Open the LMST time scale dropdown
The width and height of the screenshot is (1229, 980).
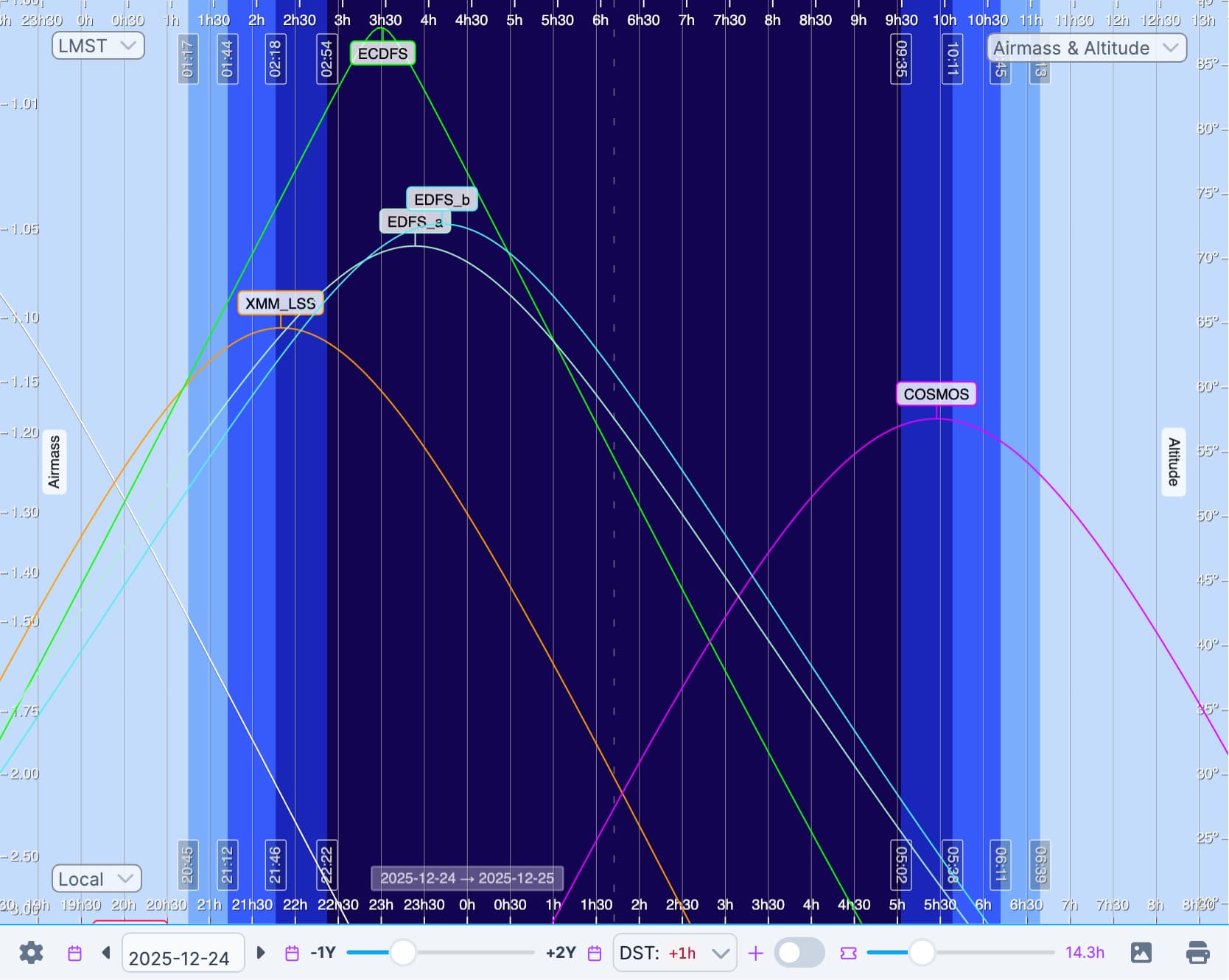click(x=98, y=46)
